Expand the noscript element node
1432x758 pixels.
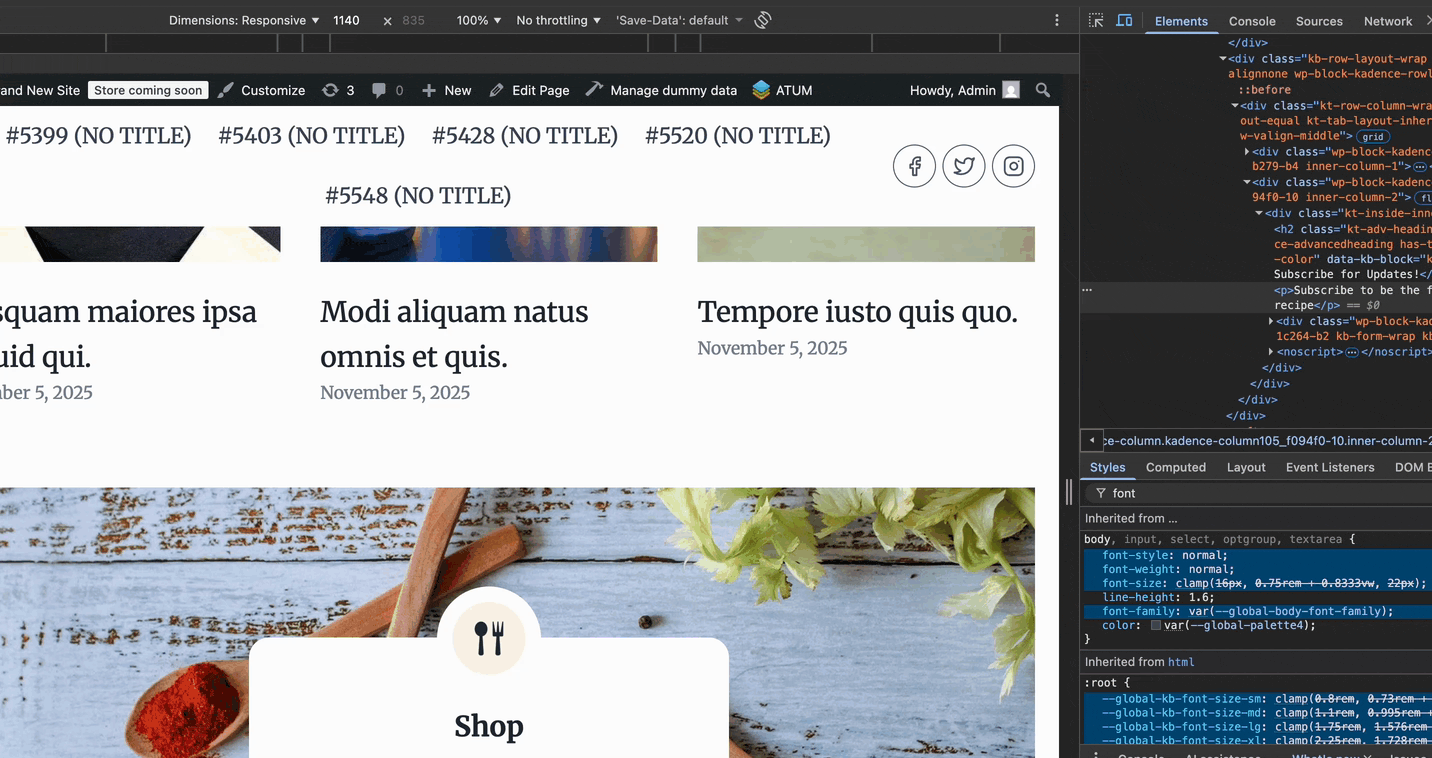click(x=1271, y=352)
